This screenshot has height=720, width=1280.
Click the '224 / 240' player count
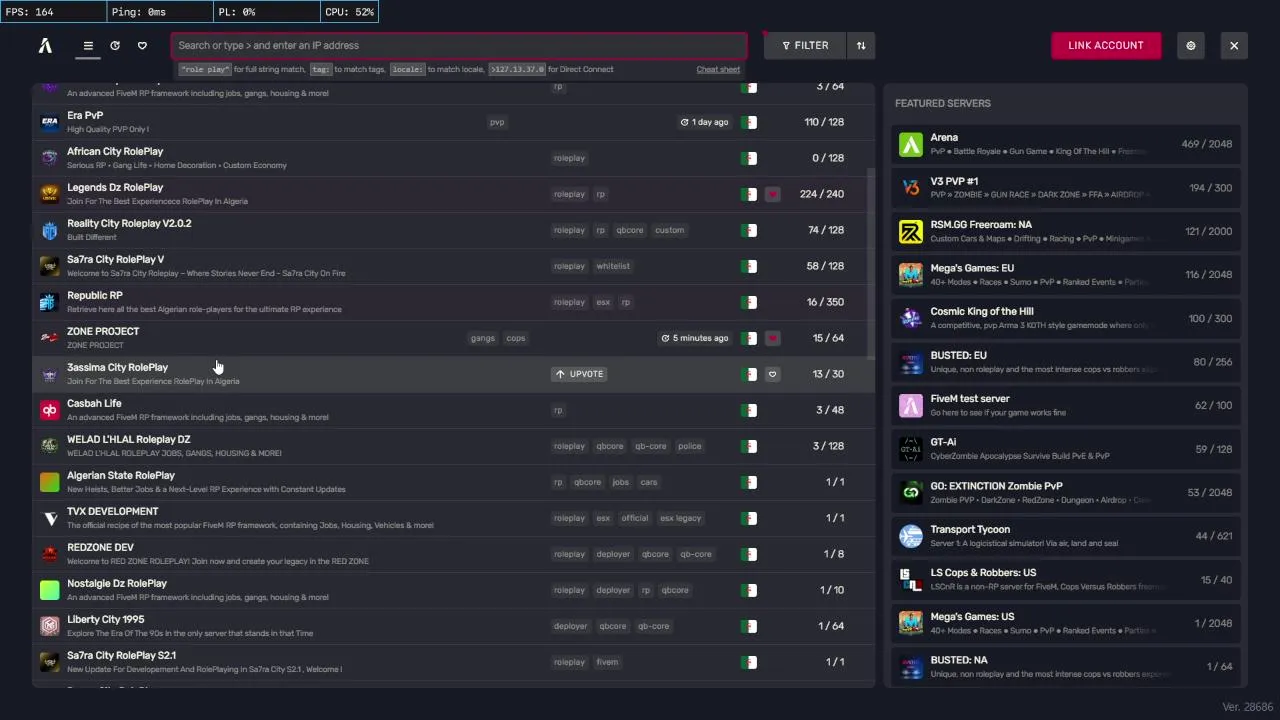click(x=822, y=194)
